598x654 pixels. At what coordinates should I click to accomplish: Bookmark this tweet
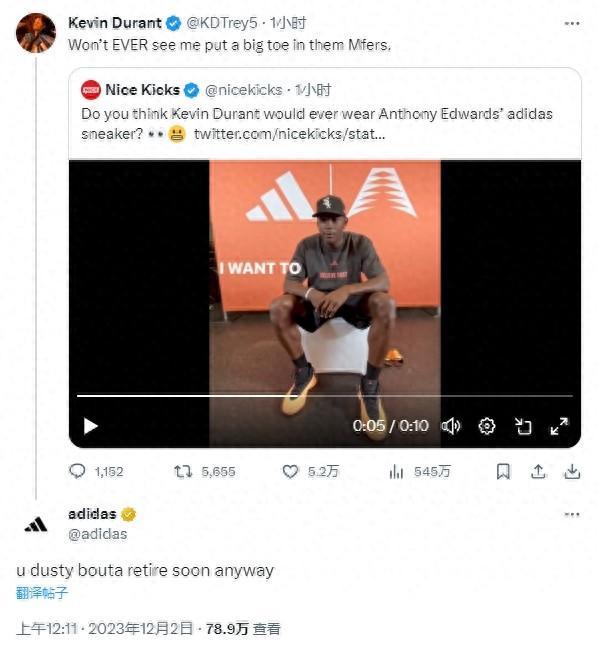[x=503, y=472]
